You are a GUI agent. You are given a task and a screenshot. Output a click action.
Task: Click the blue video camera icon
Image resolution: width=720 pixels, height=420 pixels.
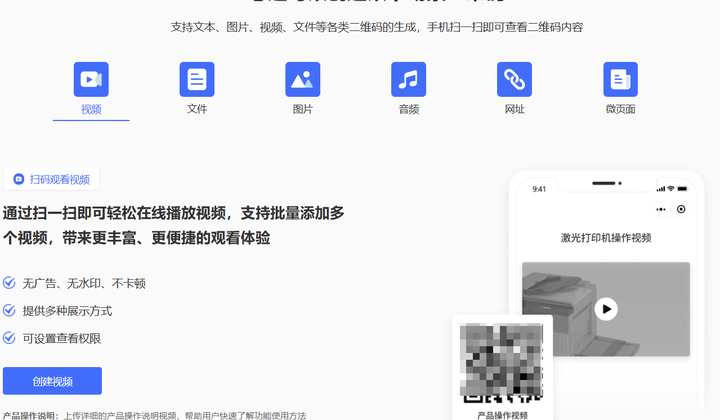[91, 79]
